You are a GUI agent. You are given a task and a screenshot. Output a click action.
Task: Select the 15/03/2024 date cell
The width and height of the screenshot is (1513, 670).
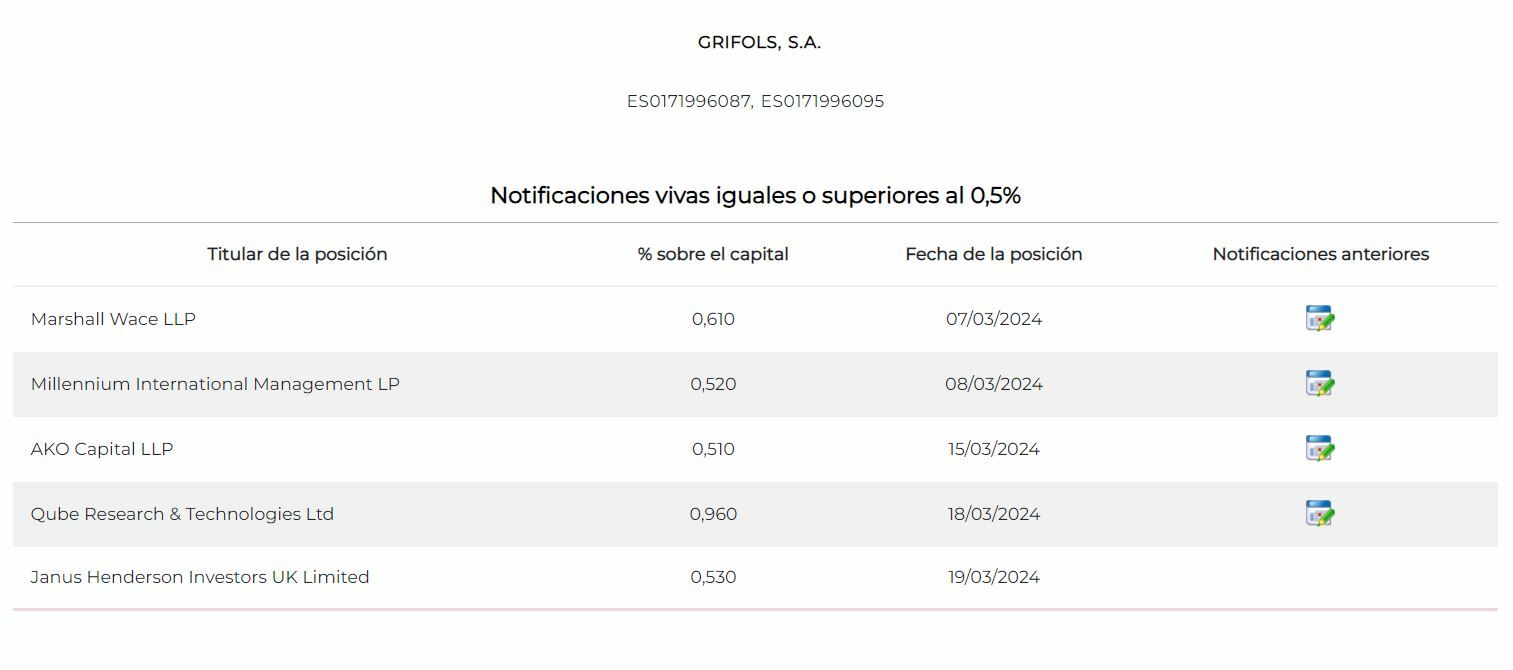[993, 449]
